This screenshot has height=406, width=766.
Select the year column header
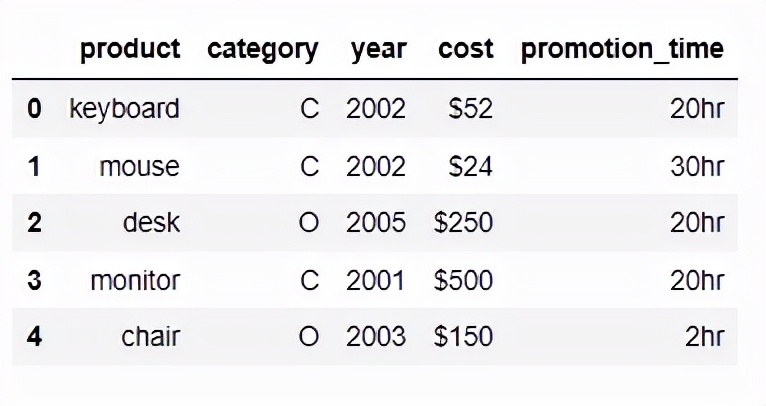tap(379, 51)
